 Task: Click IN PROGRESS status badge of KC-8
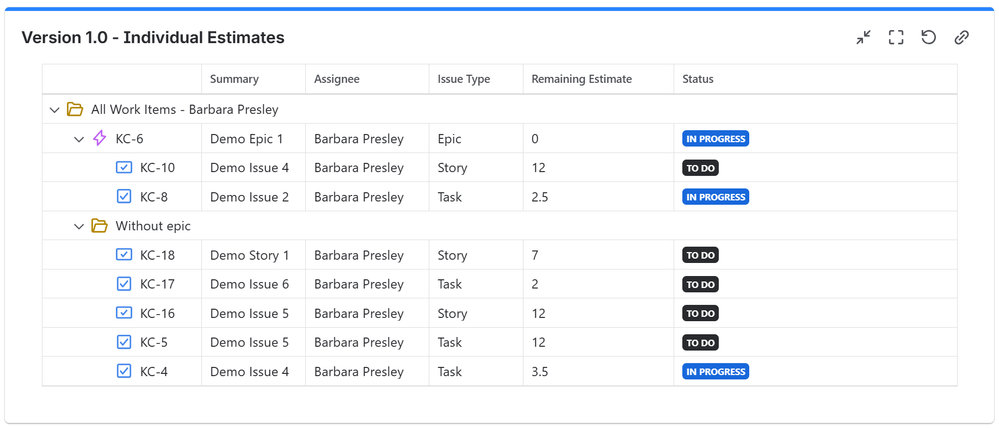point(715,197)
